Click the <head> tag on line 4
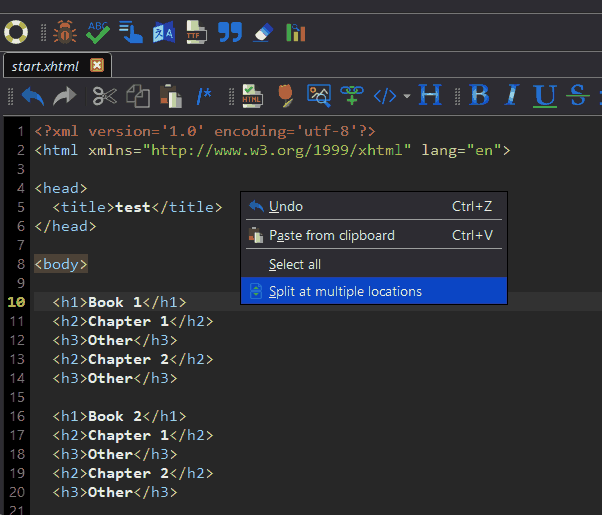602x515 pixels. 61,188
